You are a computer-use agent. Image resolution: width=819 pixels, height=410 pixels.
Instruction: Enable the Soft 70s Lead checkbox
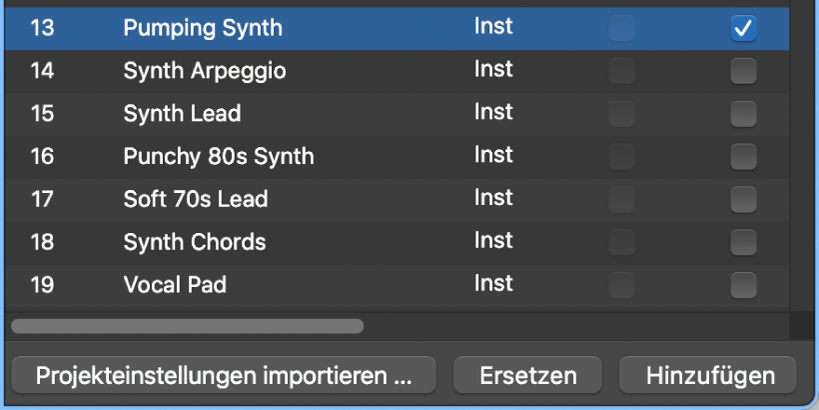[x=743, y=200]
